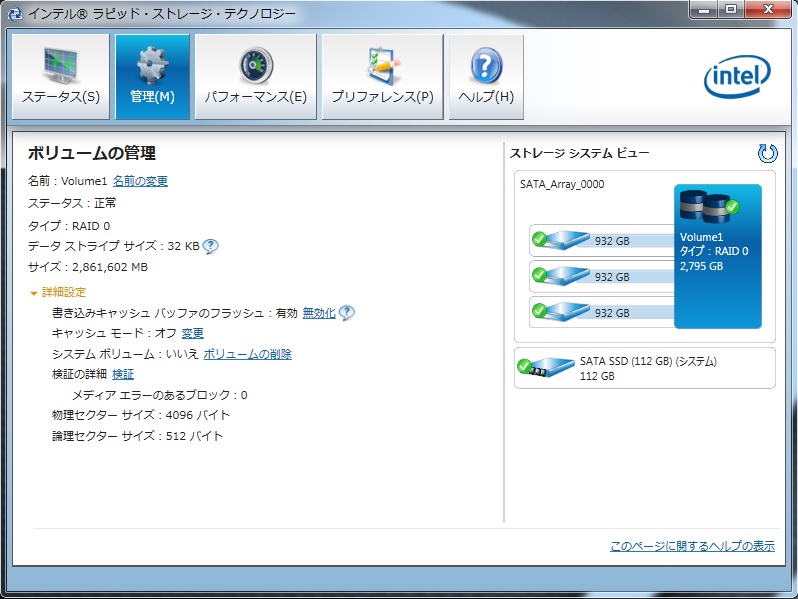Screen dimensions: 798x599
Task: Switch to the パフォーマンス(E) tab
Action: coord(255,77)
